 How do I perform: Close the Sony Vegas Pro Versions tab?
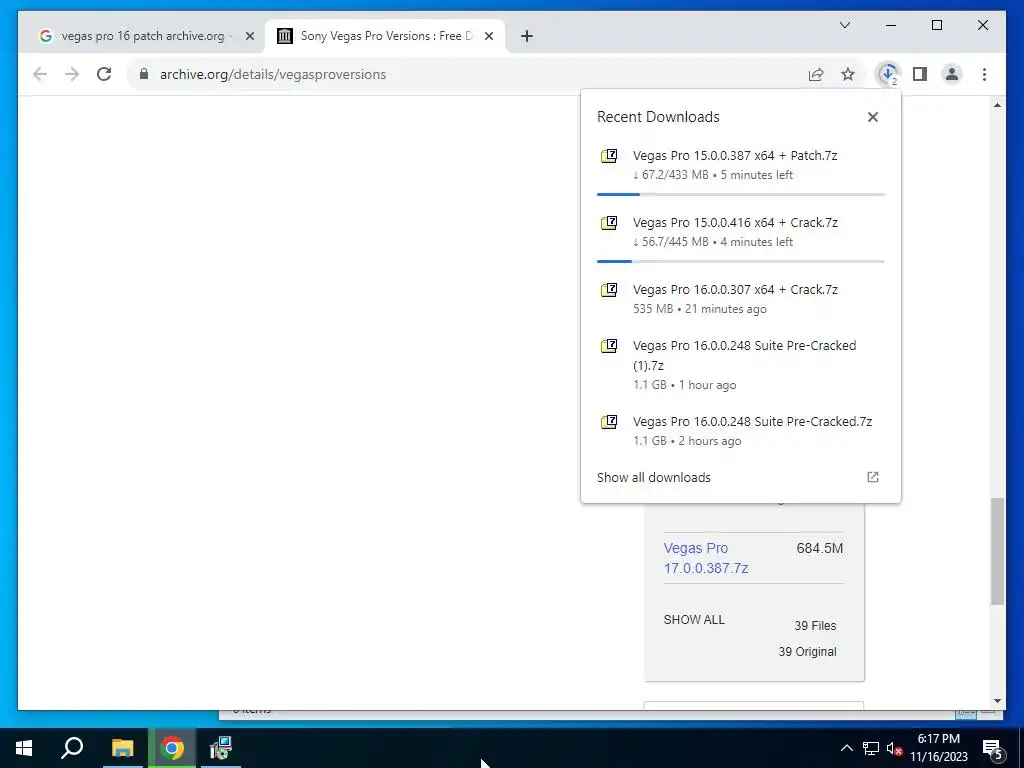[x=488, y=36]
